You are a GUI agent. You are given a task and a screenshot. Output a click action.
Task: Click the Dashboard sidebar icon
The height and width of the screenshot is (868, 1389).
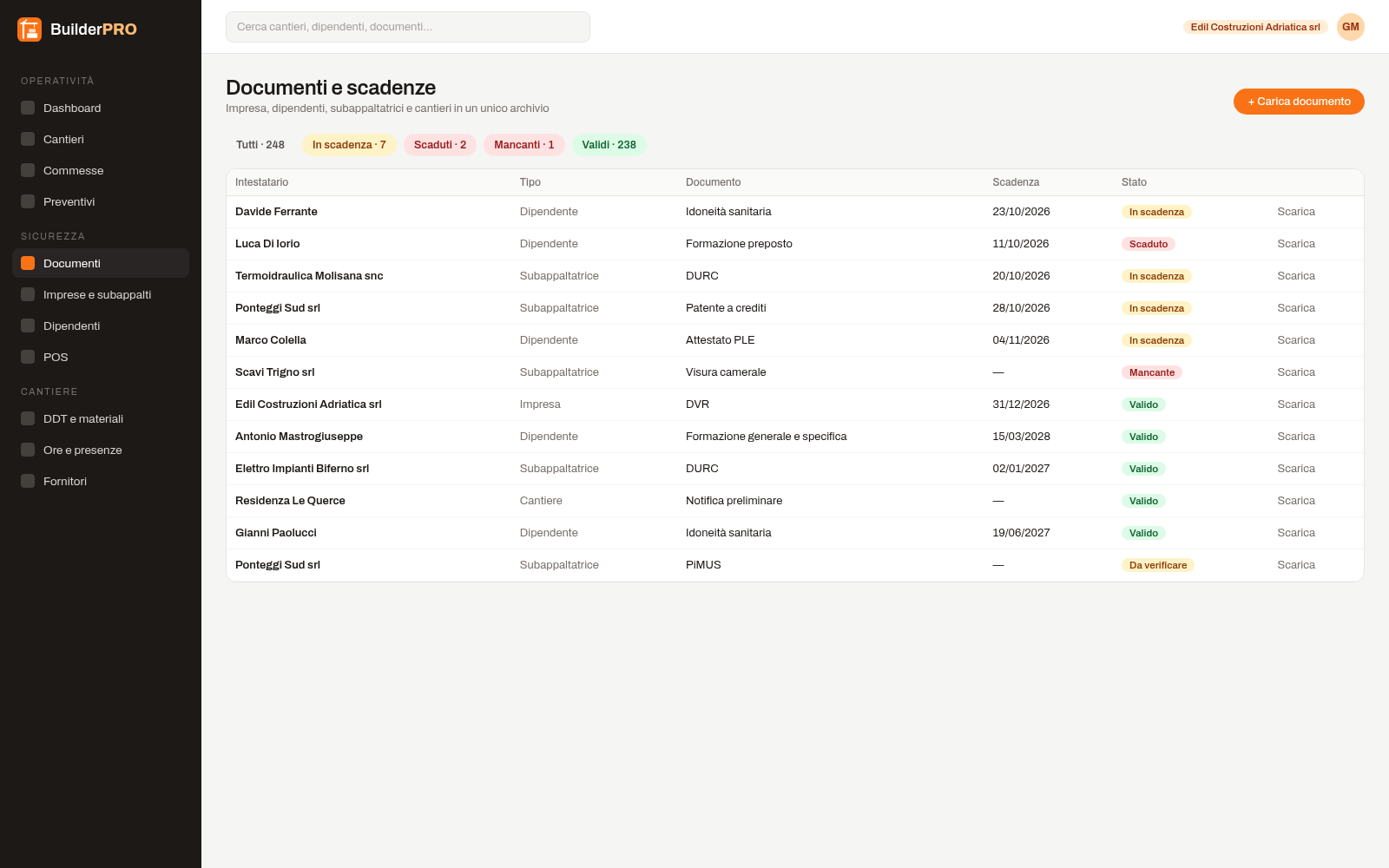[x=28, y=108]
